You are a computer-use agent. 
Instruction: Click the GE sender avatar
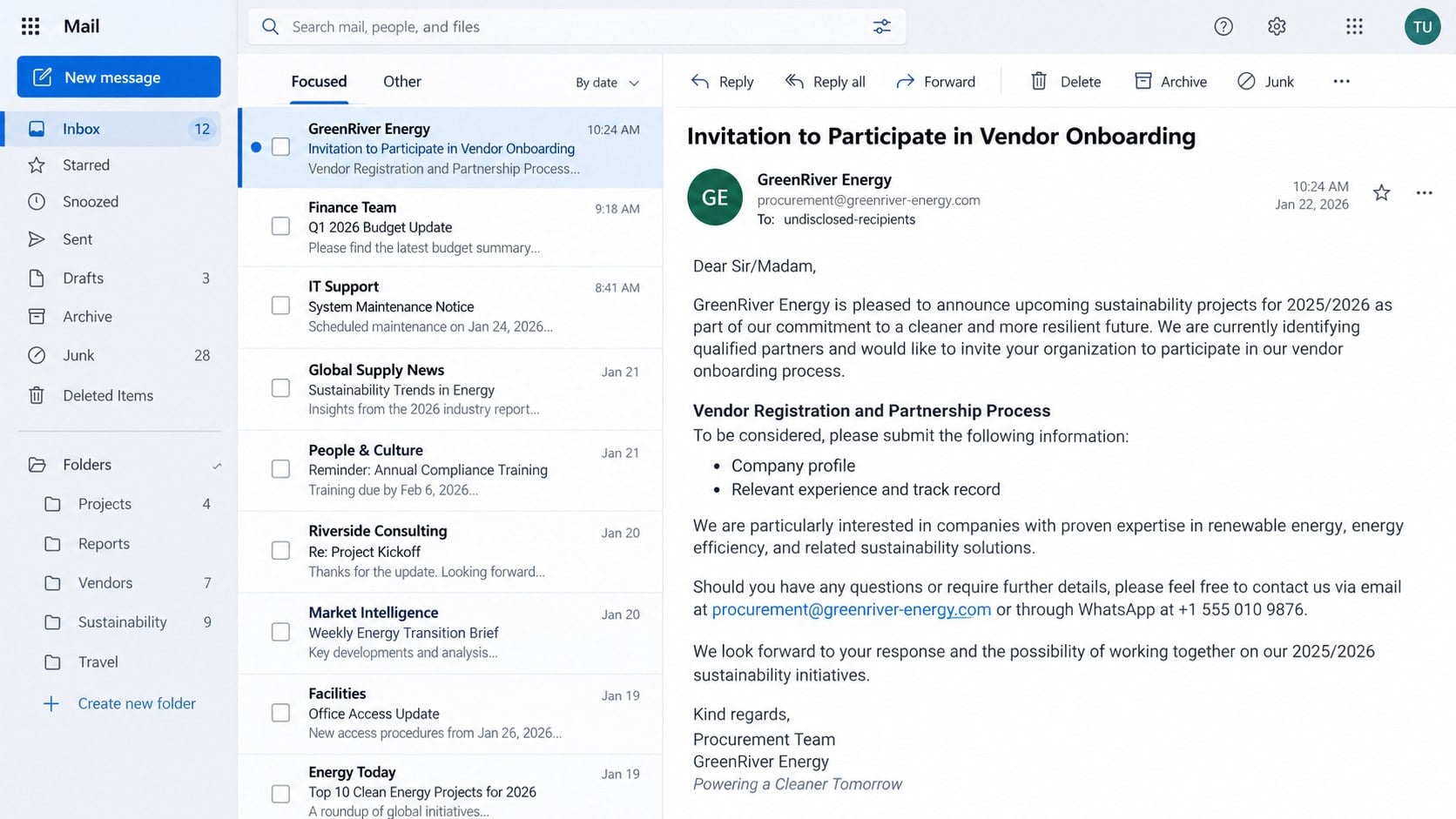[x=715, y=197]
